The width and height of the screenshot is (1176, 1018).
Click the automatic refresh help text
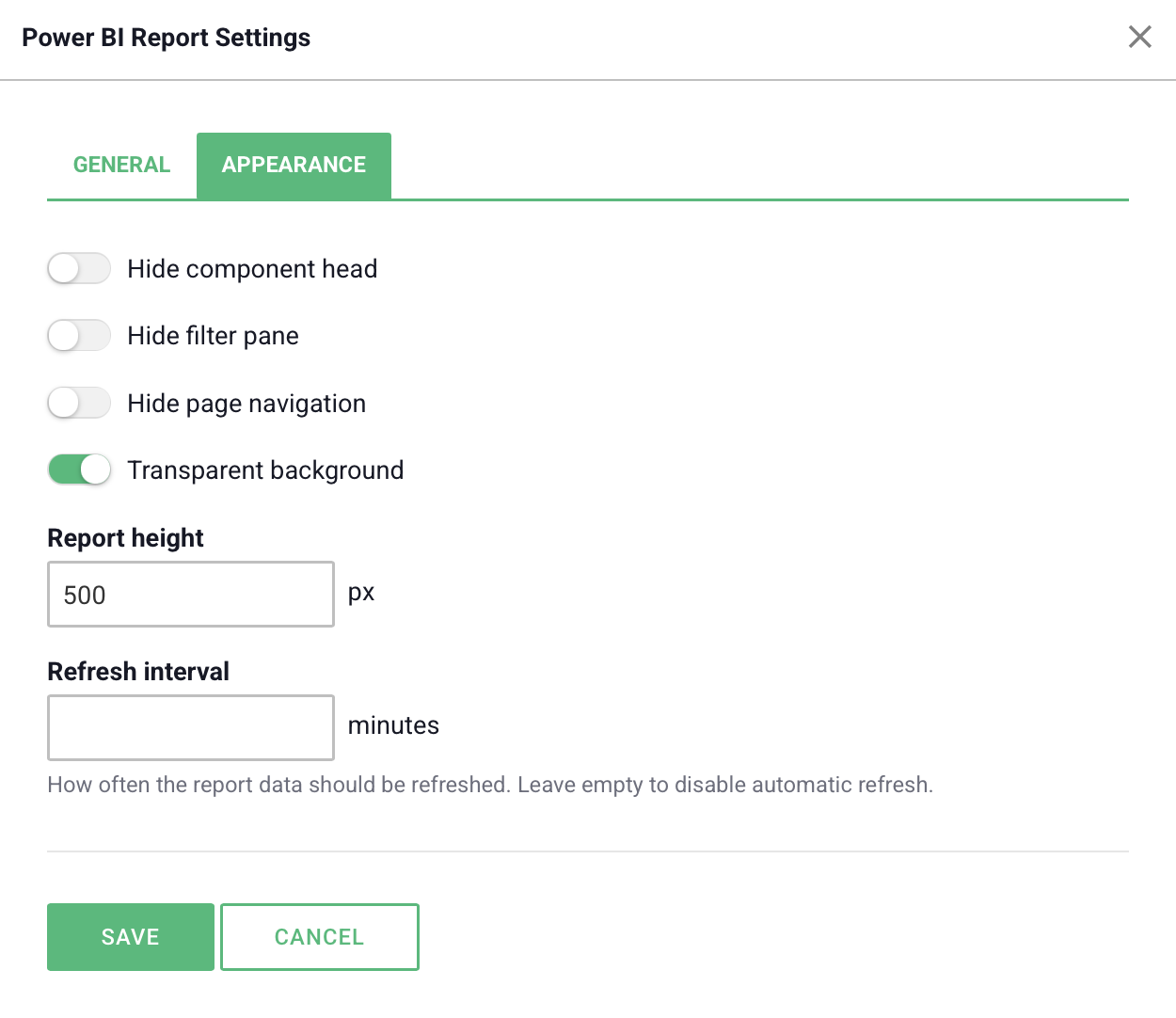click(x=490, y=785)
